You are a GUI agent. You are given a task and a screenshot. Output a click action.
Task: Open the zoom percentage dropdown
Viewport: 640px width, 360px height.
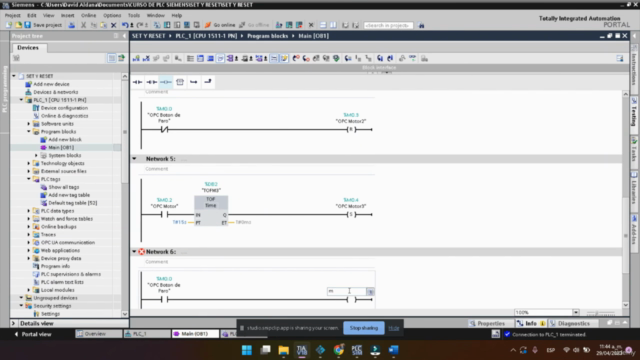click(576, 312)
